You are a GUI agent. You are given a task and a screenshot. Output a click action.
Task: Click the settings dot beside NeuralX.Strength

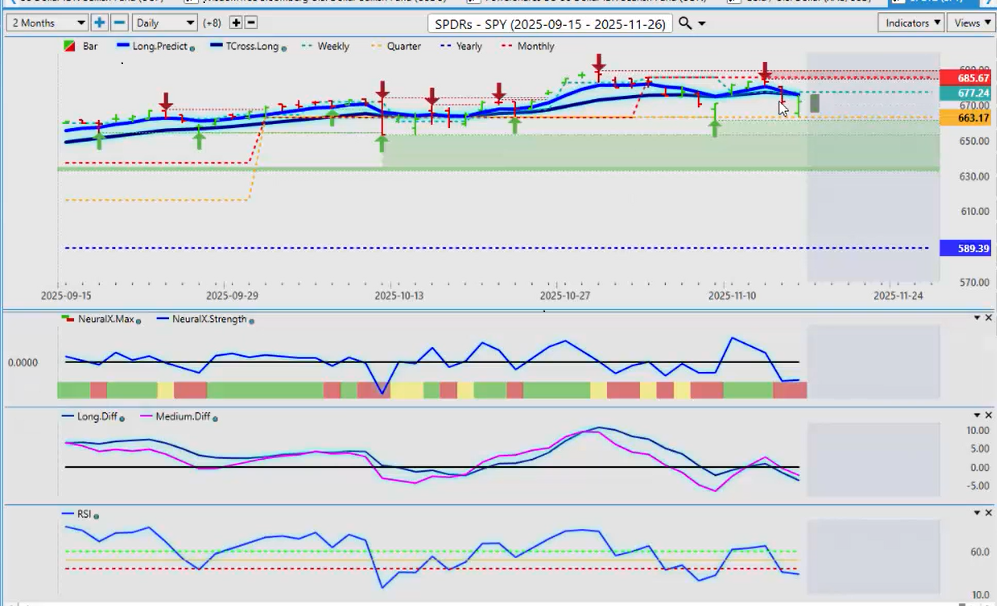[251, 320]
